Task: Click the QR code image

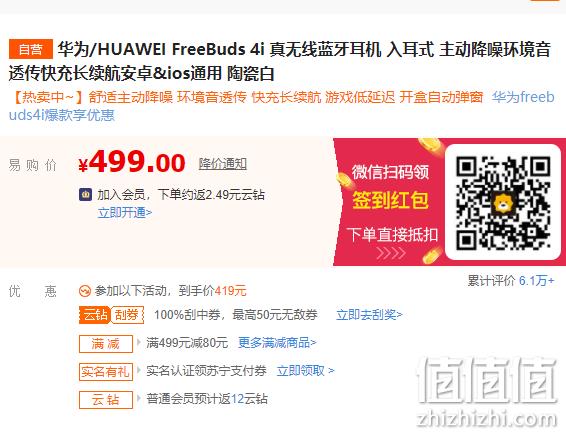Action: tap(503, 202)
